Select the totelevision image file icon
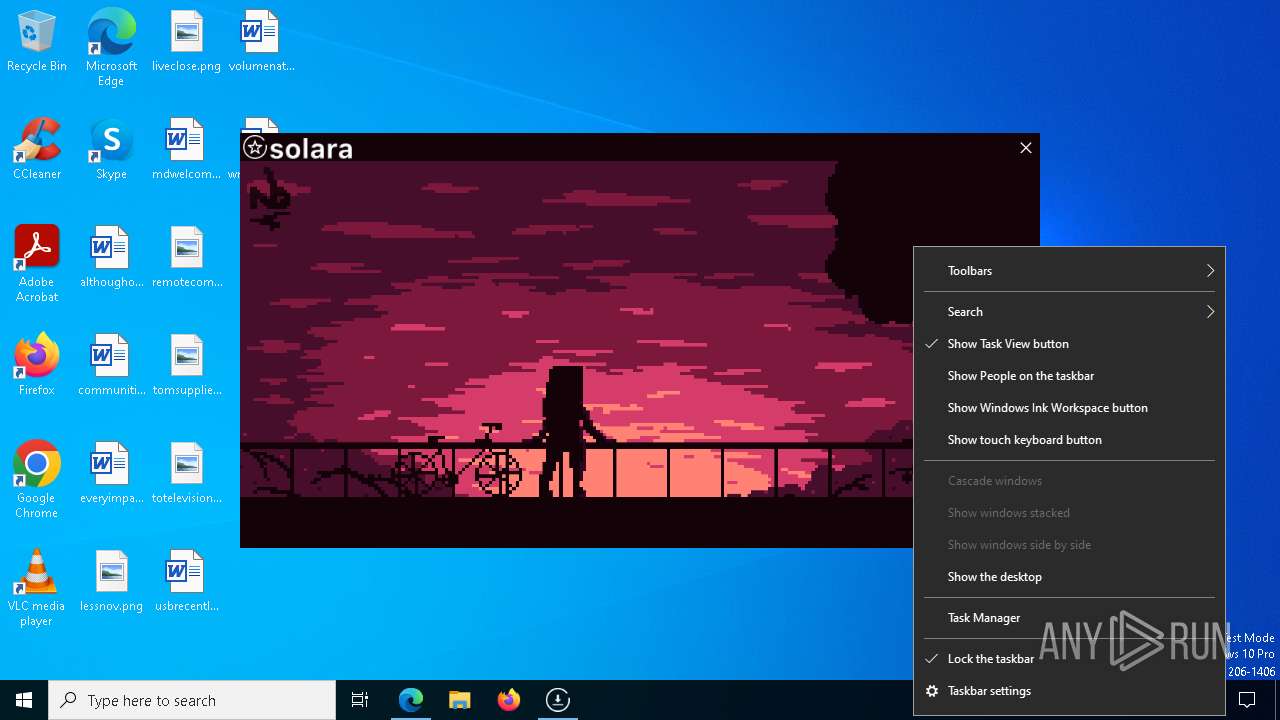 pyautogui.click(x=186, y=474)
